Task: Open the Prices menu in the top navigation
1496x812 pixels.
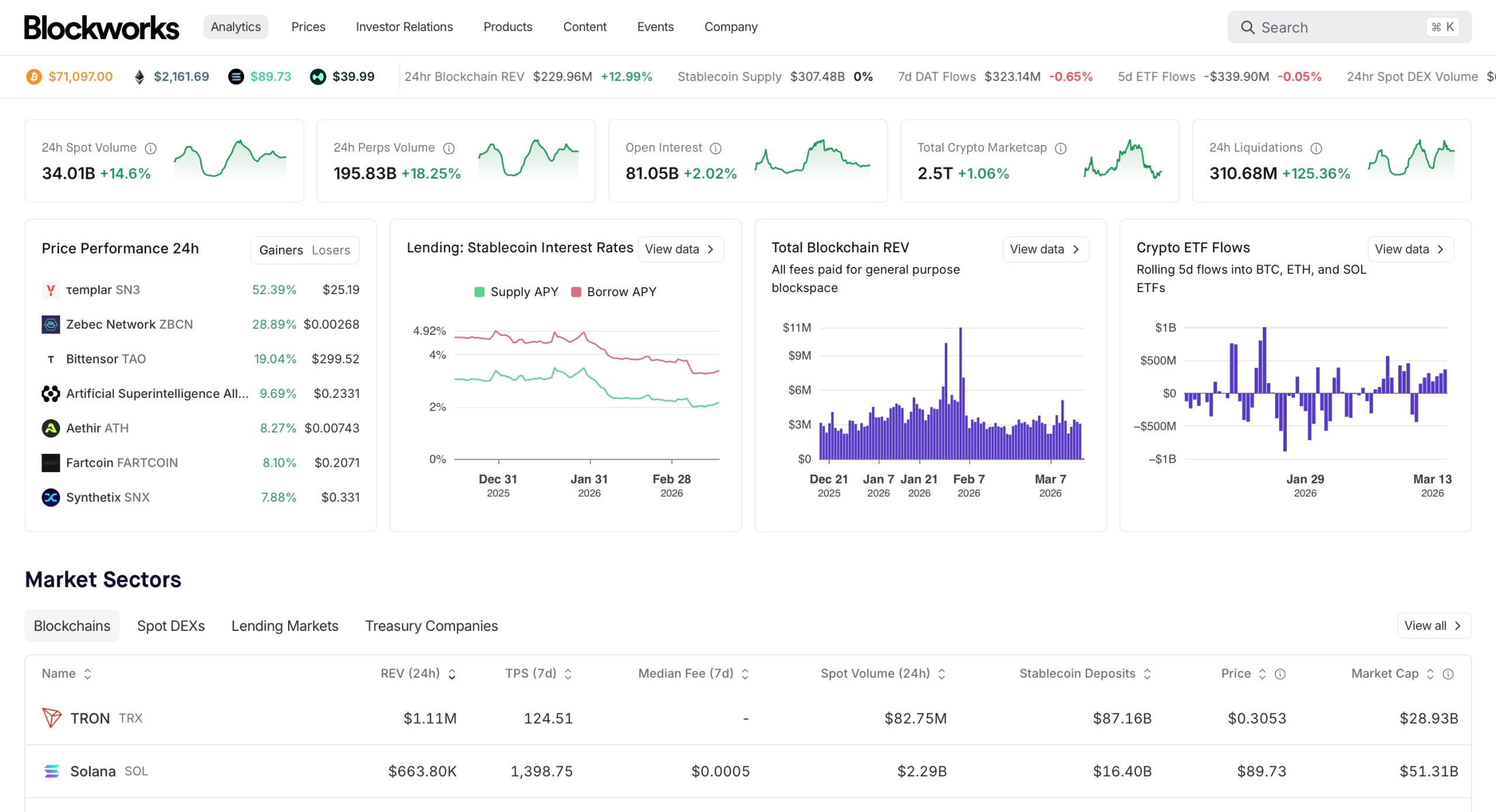Action: [x=308, y=27]
